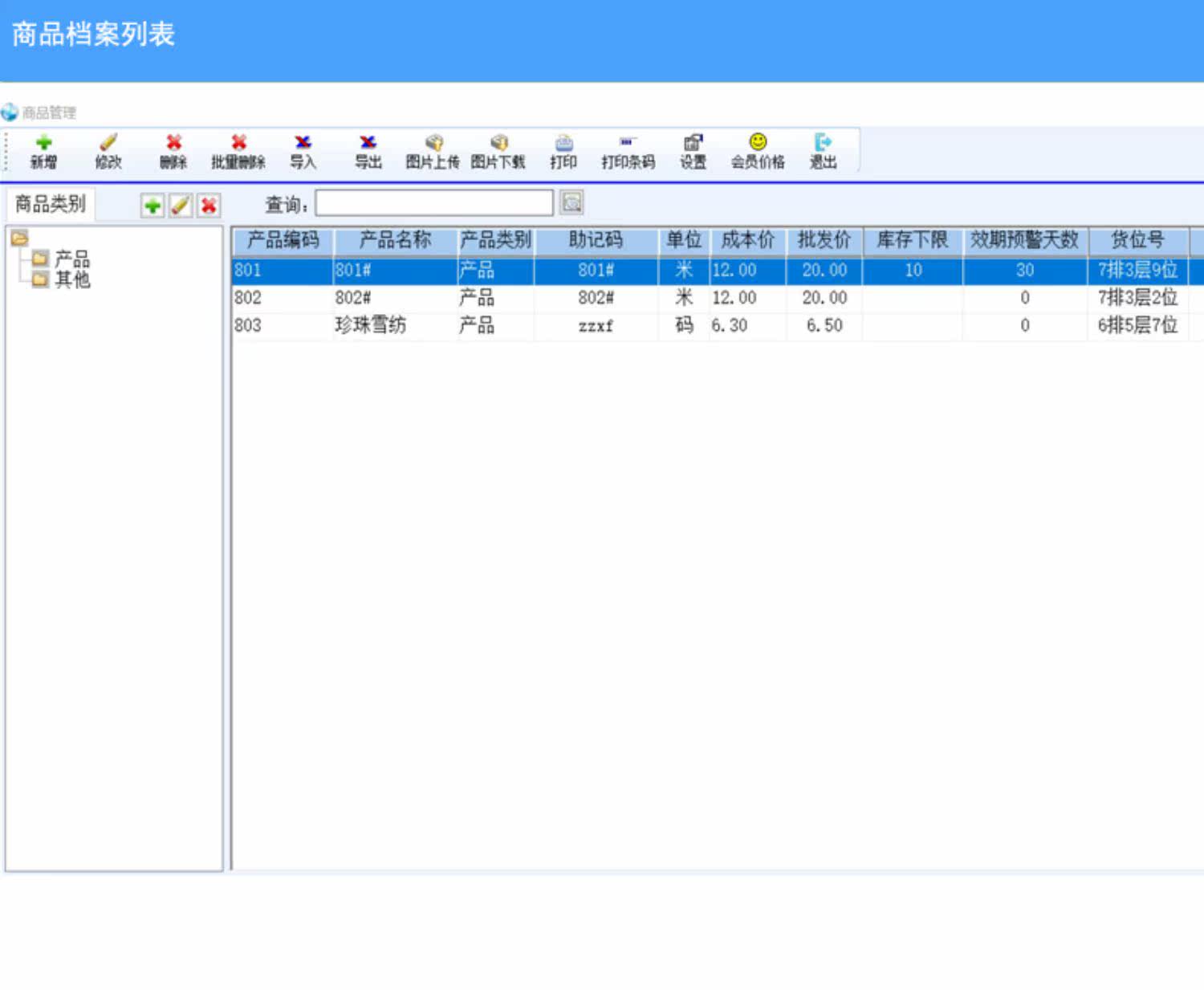The width and height of the screenshot is (1204, 990).
Task: Click the 导入 import icon
Action: (x=303, y=143)
